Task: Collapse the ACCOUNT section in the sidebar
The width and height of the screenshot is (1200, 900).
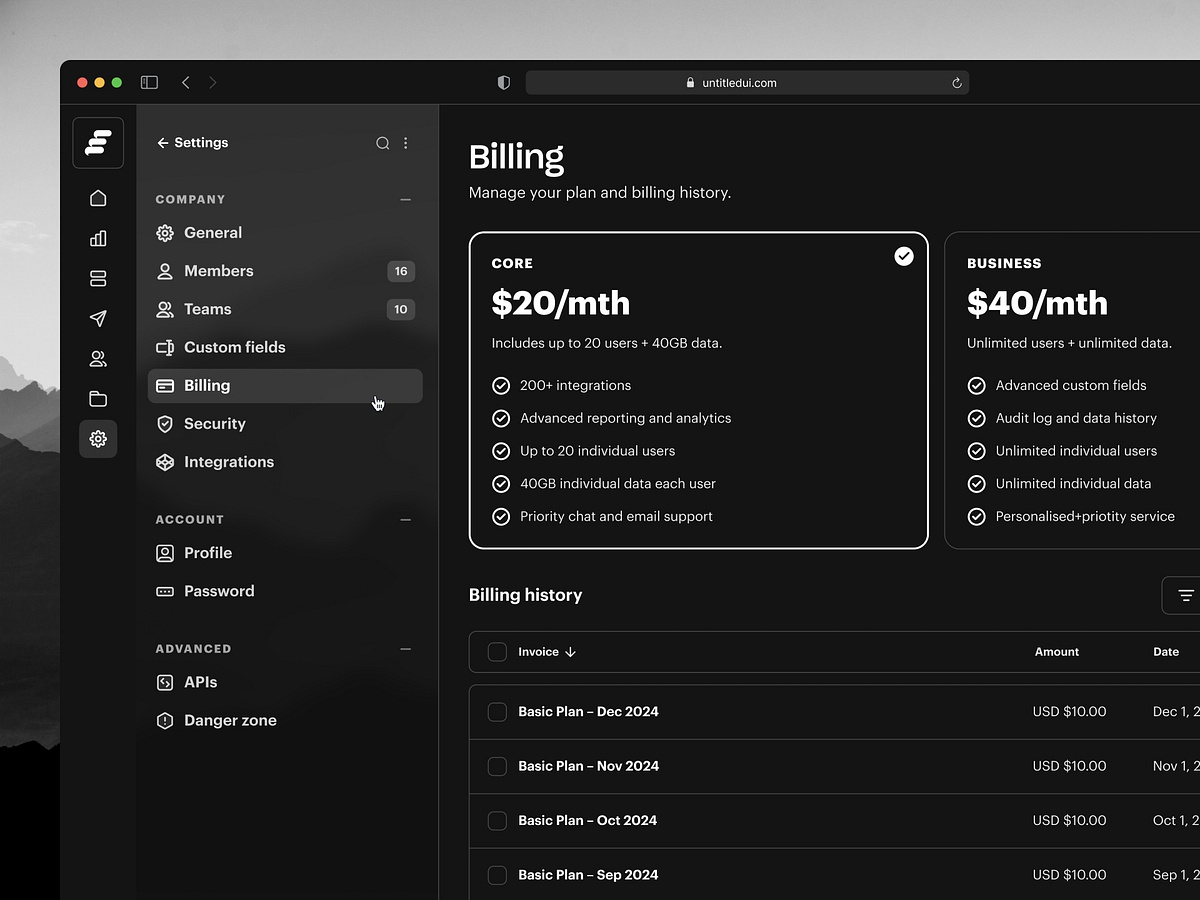Action: point(405,519)
